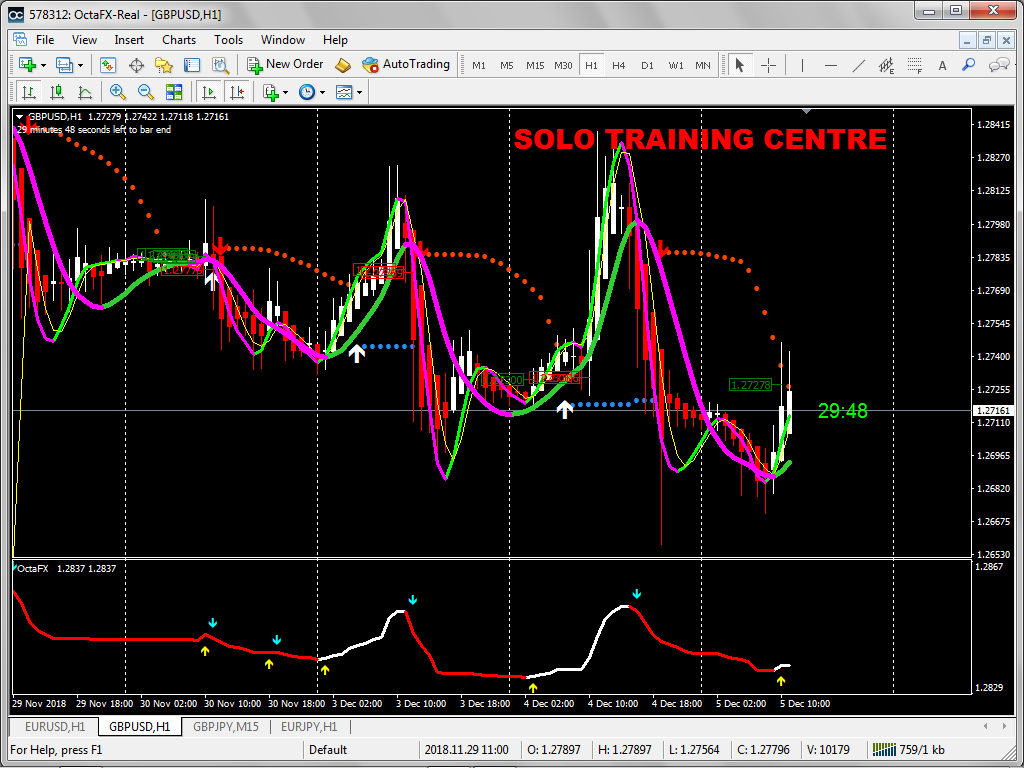This screenshot has height=768, width=1024.
Task: Draw a horizontal line tool
Action: (830, 65)
